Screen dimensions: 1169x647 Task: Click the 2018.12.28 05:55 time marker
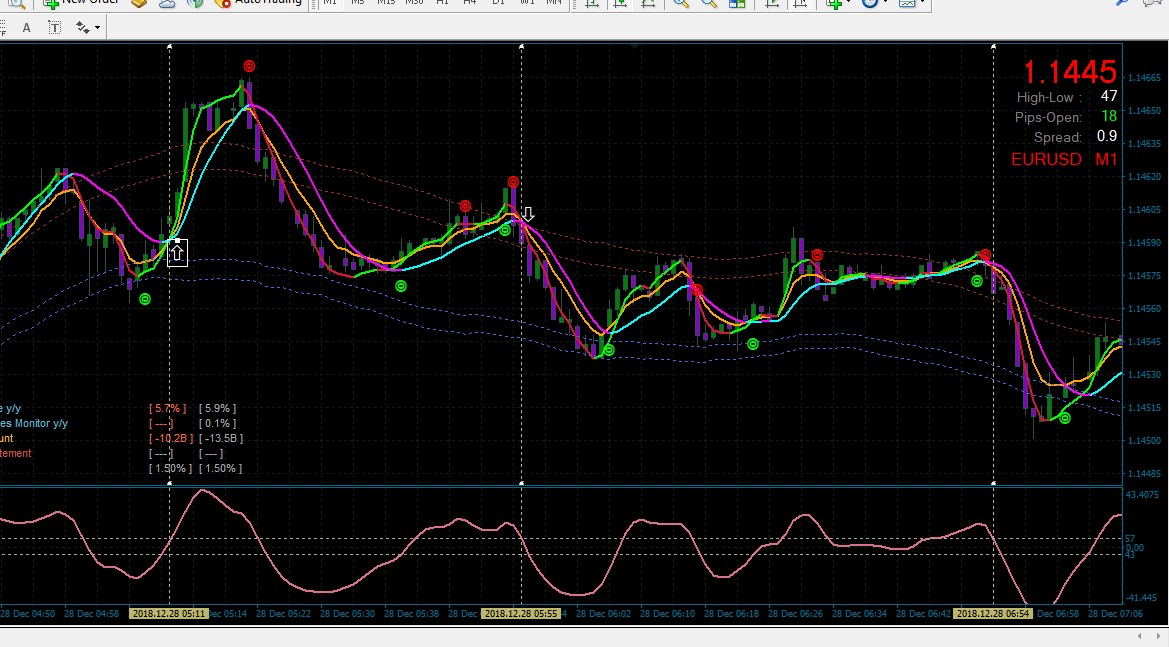(520, 613)
